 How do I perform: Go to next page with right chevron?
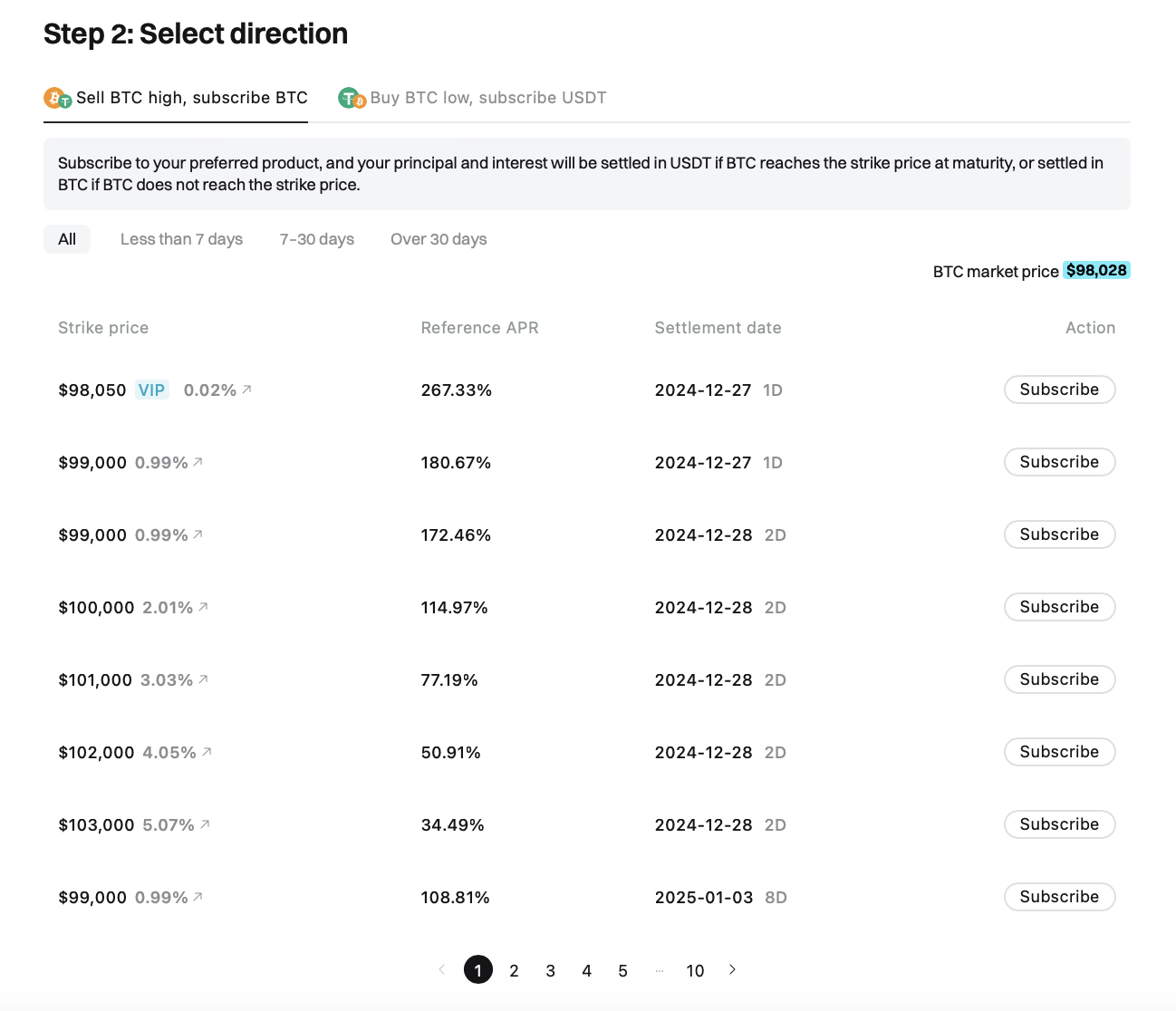click(732, 969)
